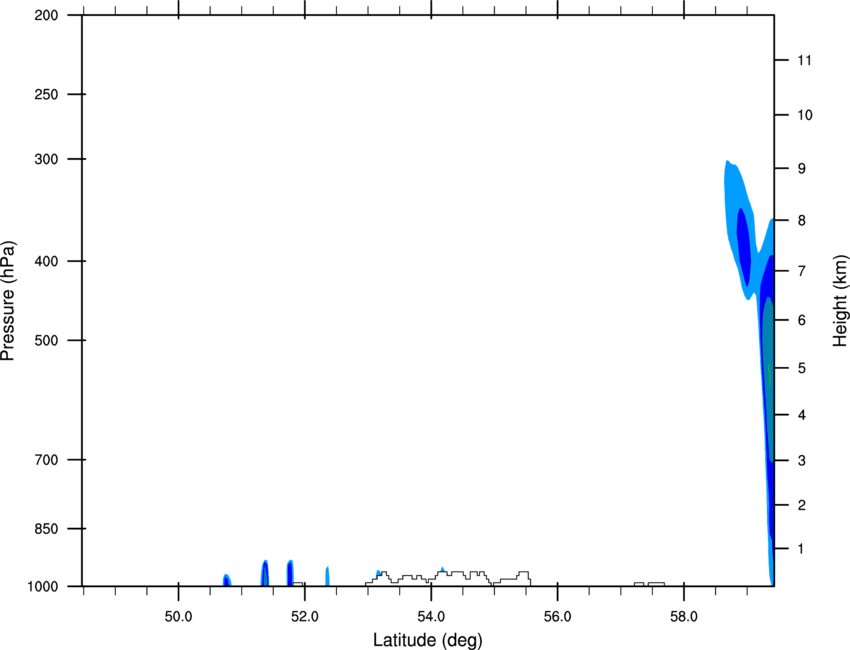The height and width of the screenshot is (650, 850).
Task: Click the 6 km height label
Action: 802,320
